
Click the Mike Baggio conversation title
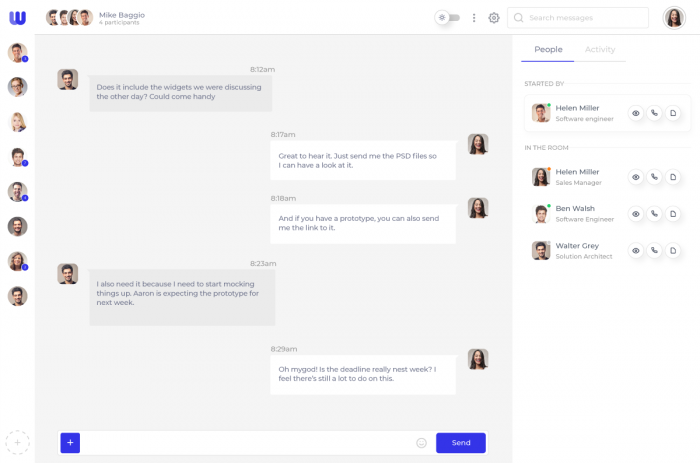tap(122, 15)
